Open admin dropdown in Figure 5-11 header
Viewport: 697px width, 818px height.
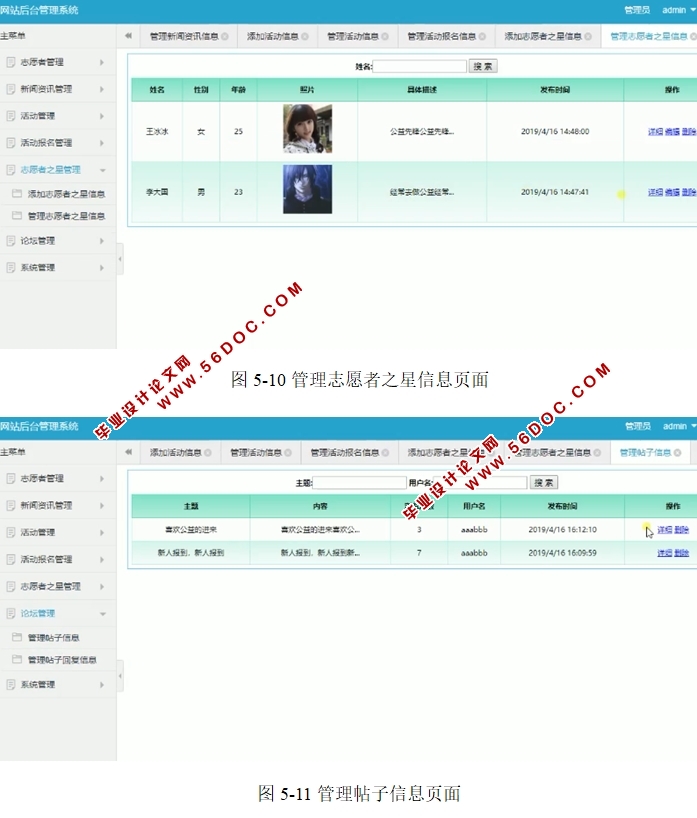point(679,426)
